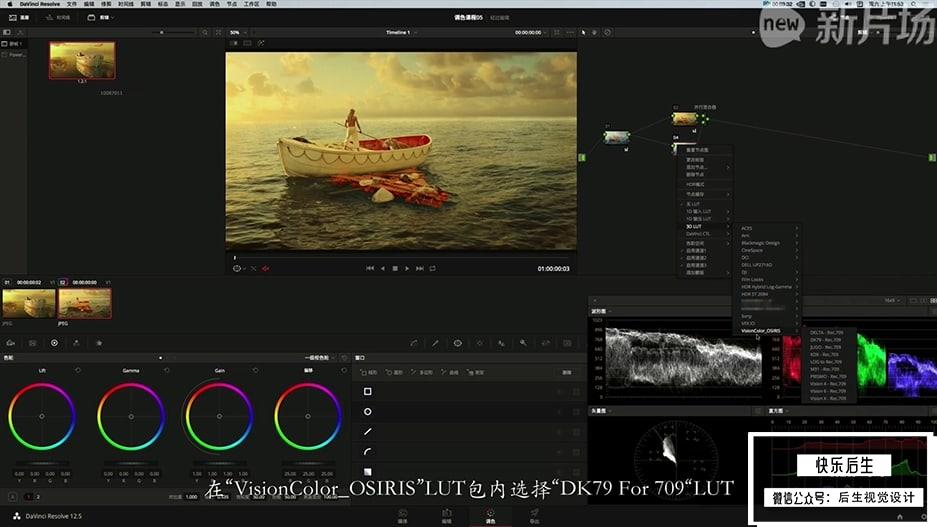The image size is (937, 527).
Task: Open the 波形图 scope type dropdown
Action: pos(601,311)
